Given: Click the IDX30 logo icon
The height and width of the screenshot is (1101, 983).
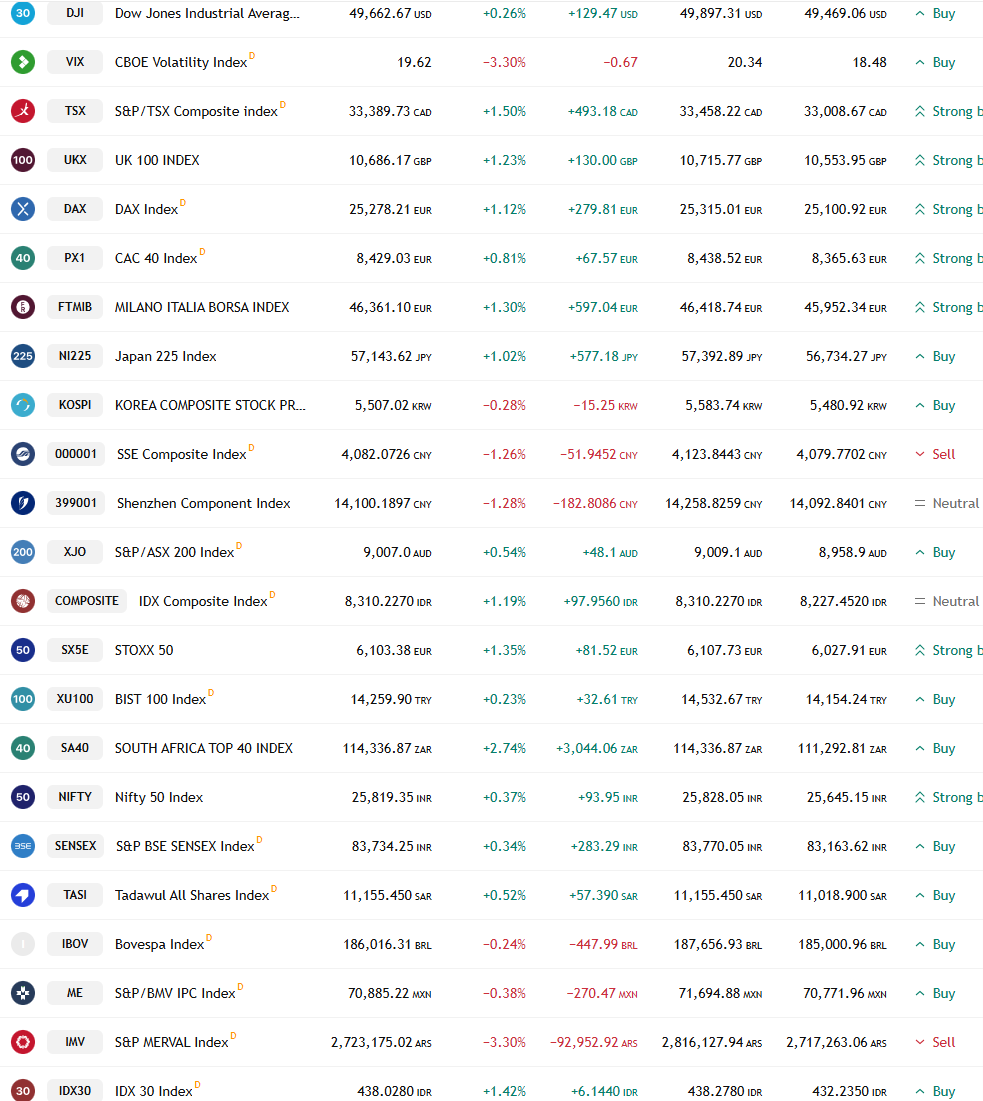Looking at the screenshot, I should point(22,1090).
